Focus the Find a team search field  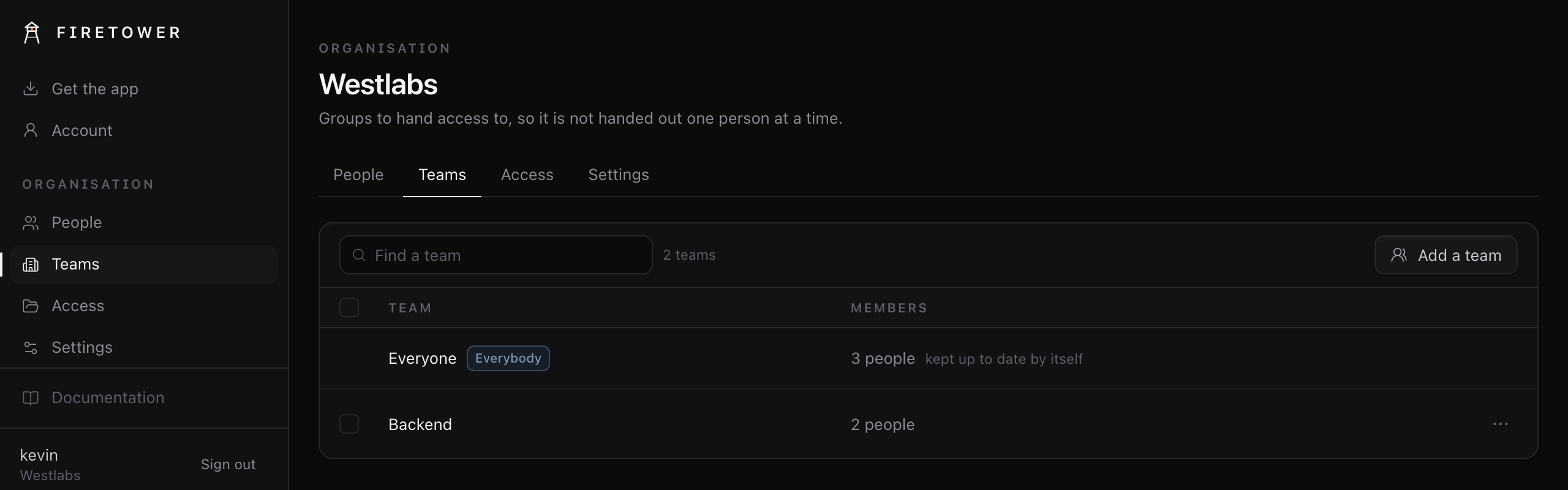(x=496, y=255)
